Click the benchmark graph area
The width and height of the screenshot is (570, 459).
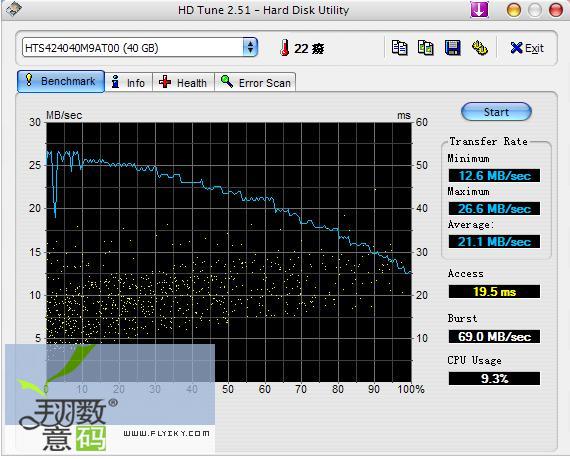pyautogui.click(x=229, y=252)
